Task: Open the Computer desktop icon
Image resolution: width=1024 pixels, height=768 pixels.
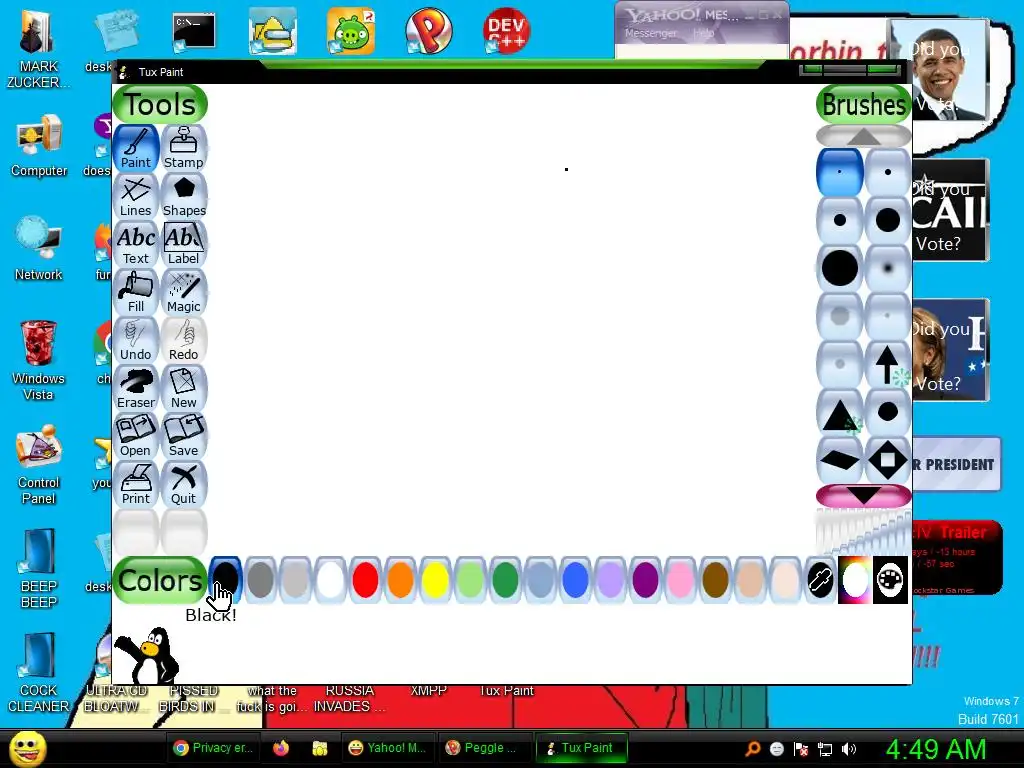Action: pos(39,146)
